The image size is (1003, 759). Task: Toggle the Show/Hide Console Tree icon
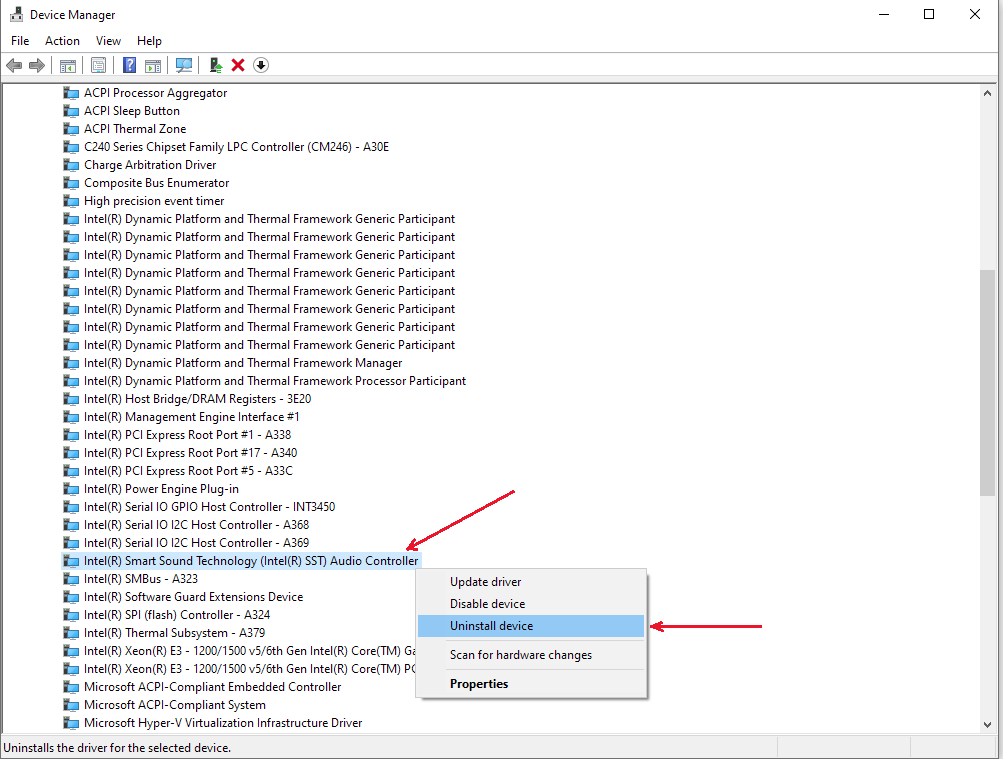click(68, 65)
